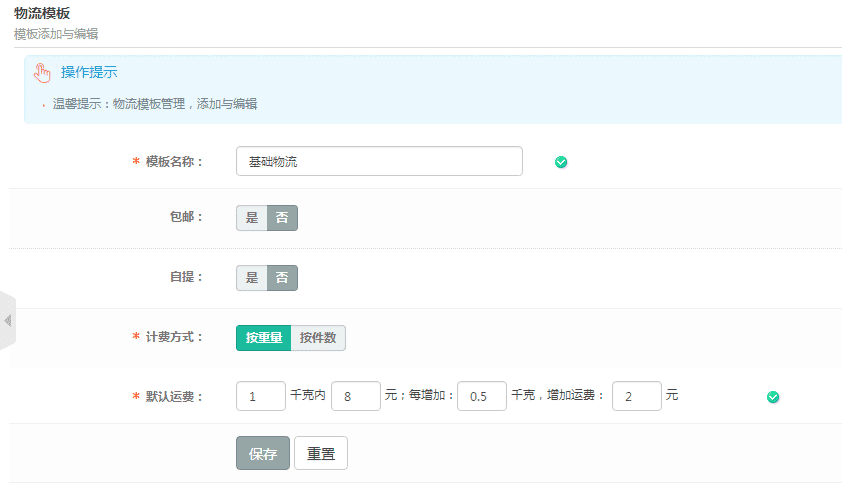842x487 pixels.
Task: Click the base fee field showing 8
Action: point(355,397)
